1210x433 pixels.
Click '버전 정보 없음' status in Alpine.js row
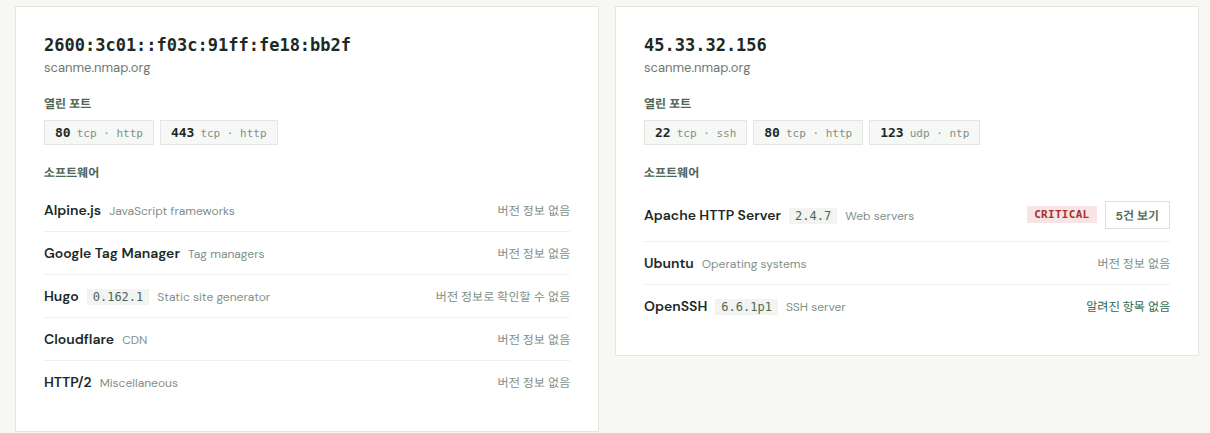tap(534, 211)
